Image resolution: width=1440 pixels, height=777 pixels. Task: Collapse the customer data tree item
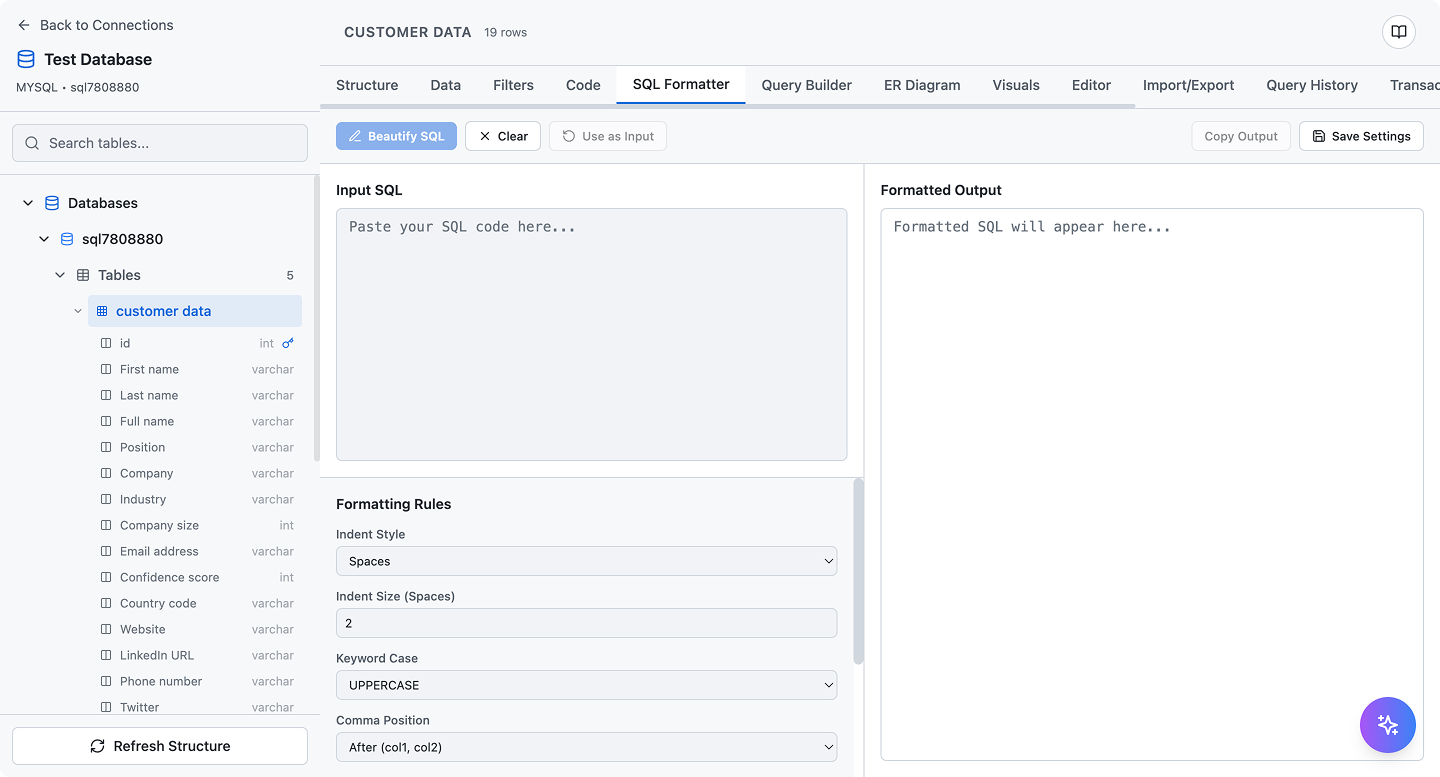point(77,311)
